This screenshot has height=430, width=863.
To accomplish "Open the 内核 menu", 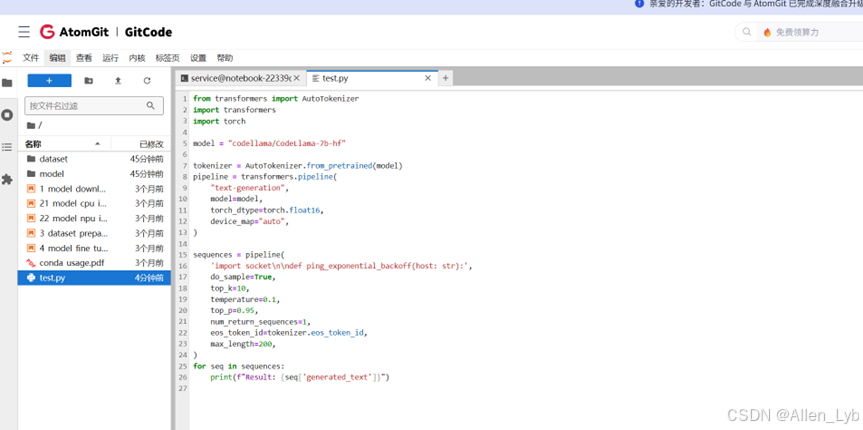I will [x=137, y=58].
